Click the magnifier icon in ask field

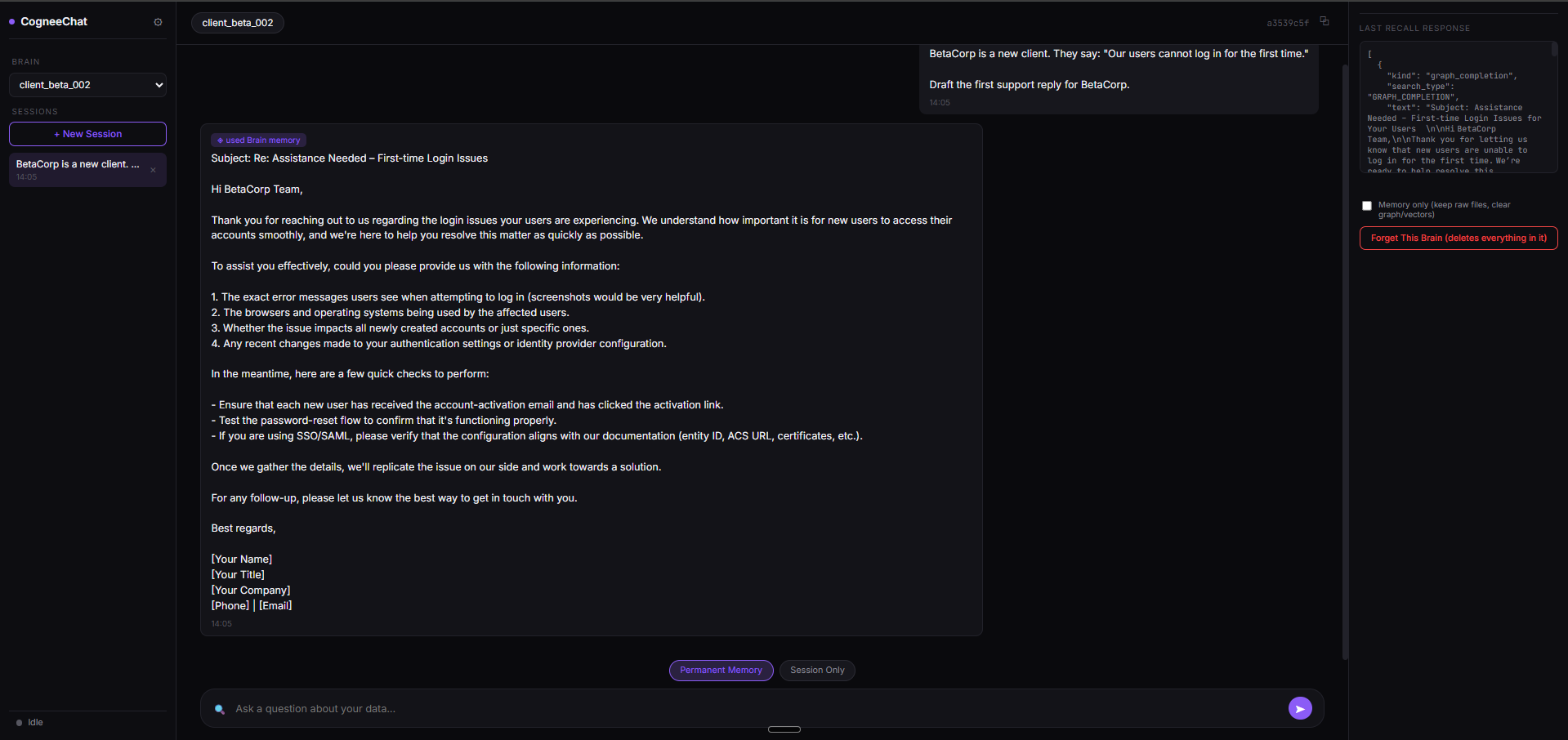pyautogui.click(x=220, y=709)
